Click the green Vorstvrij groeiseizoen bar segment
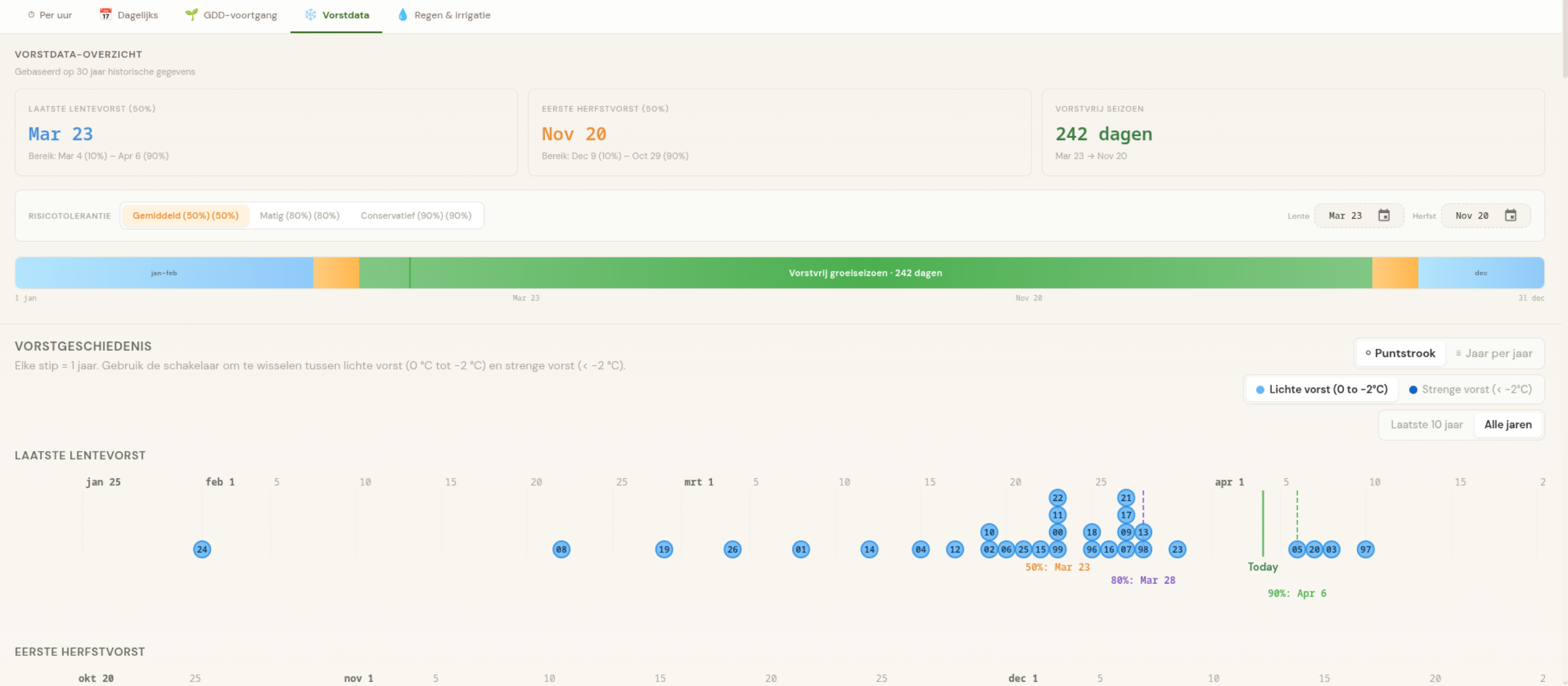 click(865, 273)
